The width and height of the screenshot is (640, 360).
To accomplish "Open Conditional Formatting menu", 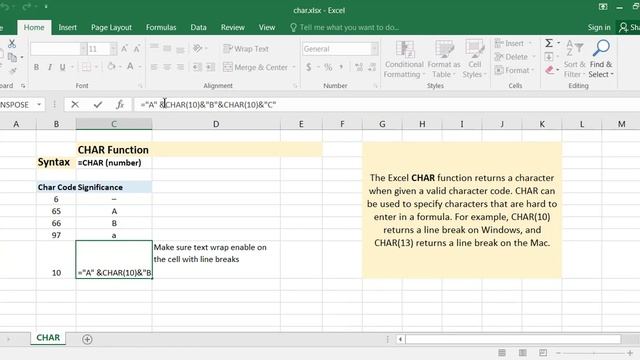I will 404,59.
